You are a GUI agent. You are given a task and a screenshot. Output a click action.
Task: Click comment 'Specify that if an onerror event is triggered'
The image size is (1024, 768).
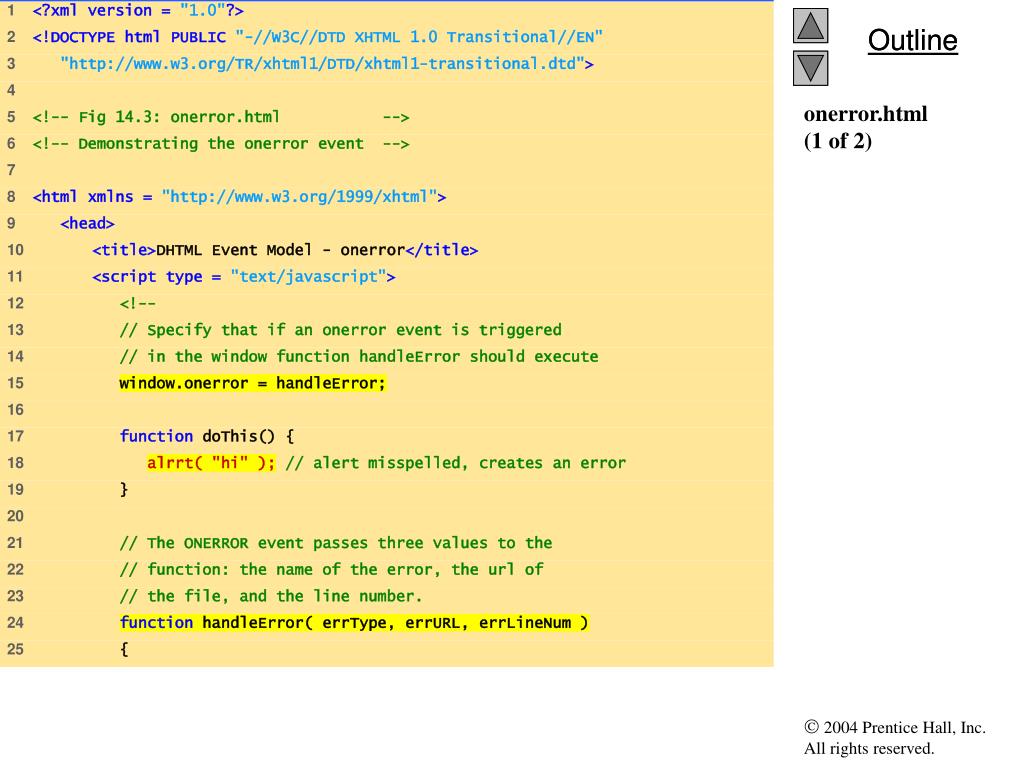[340, 330]
